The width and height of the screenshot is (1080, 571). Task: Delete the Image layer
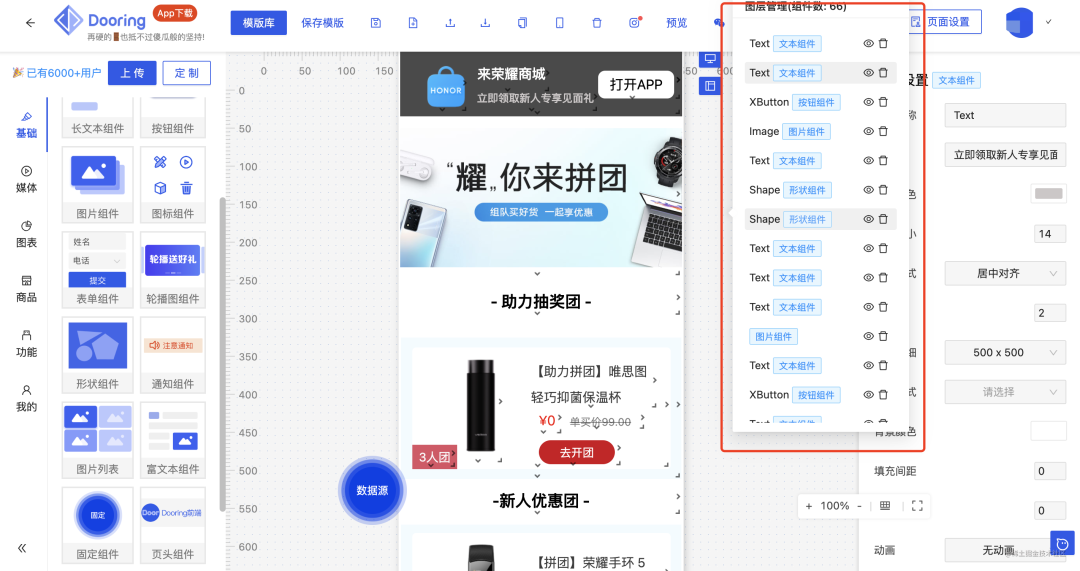tap(883, 131)
